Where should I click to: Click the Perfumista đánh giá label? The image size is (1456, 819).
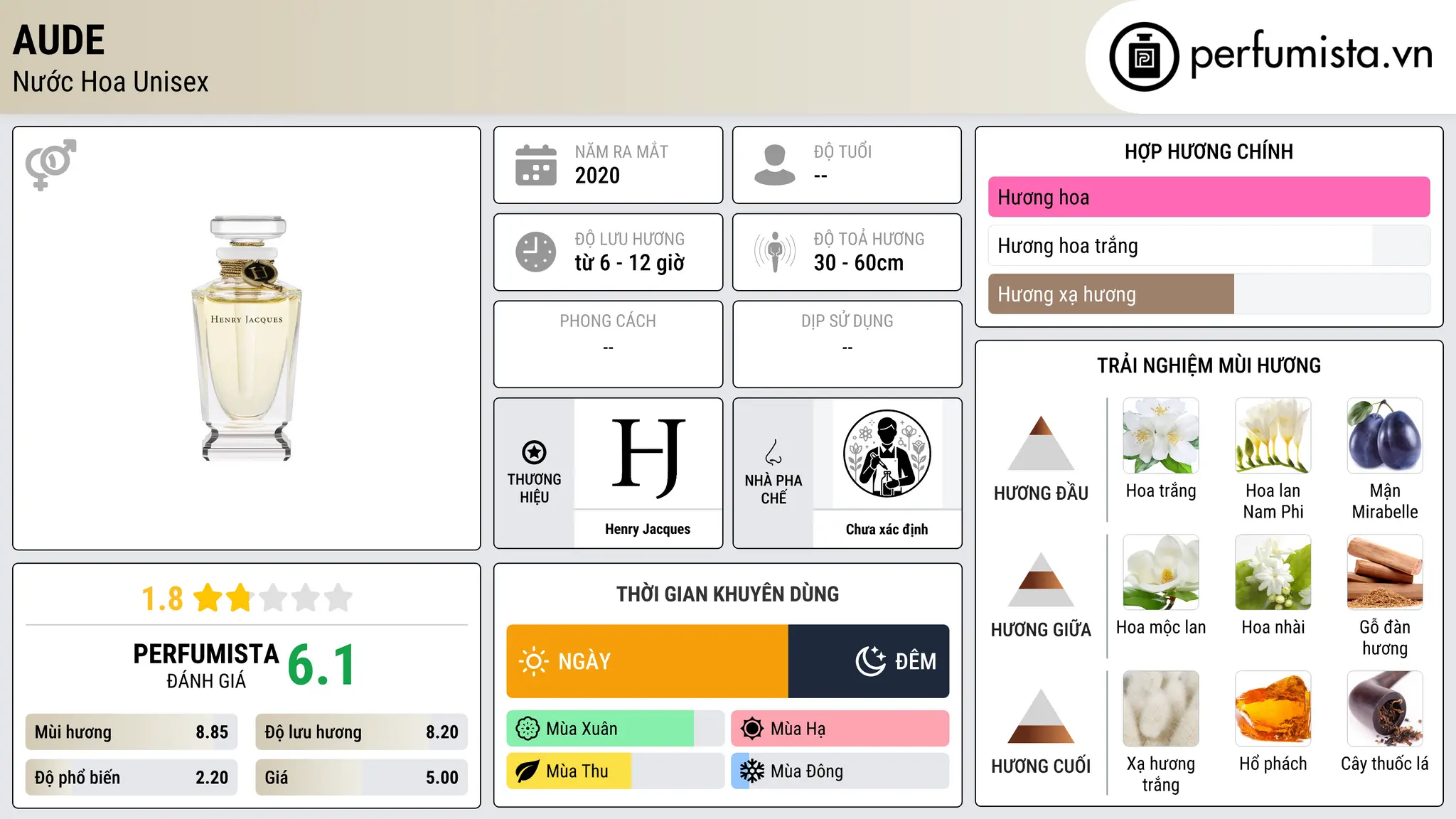tap(206, 666)
